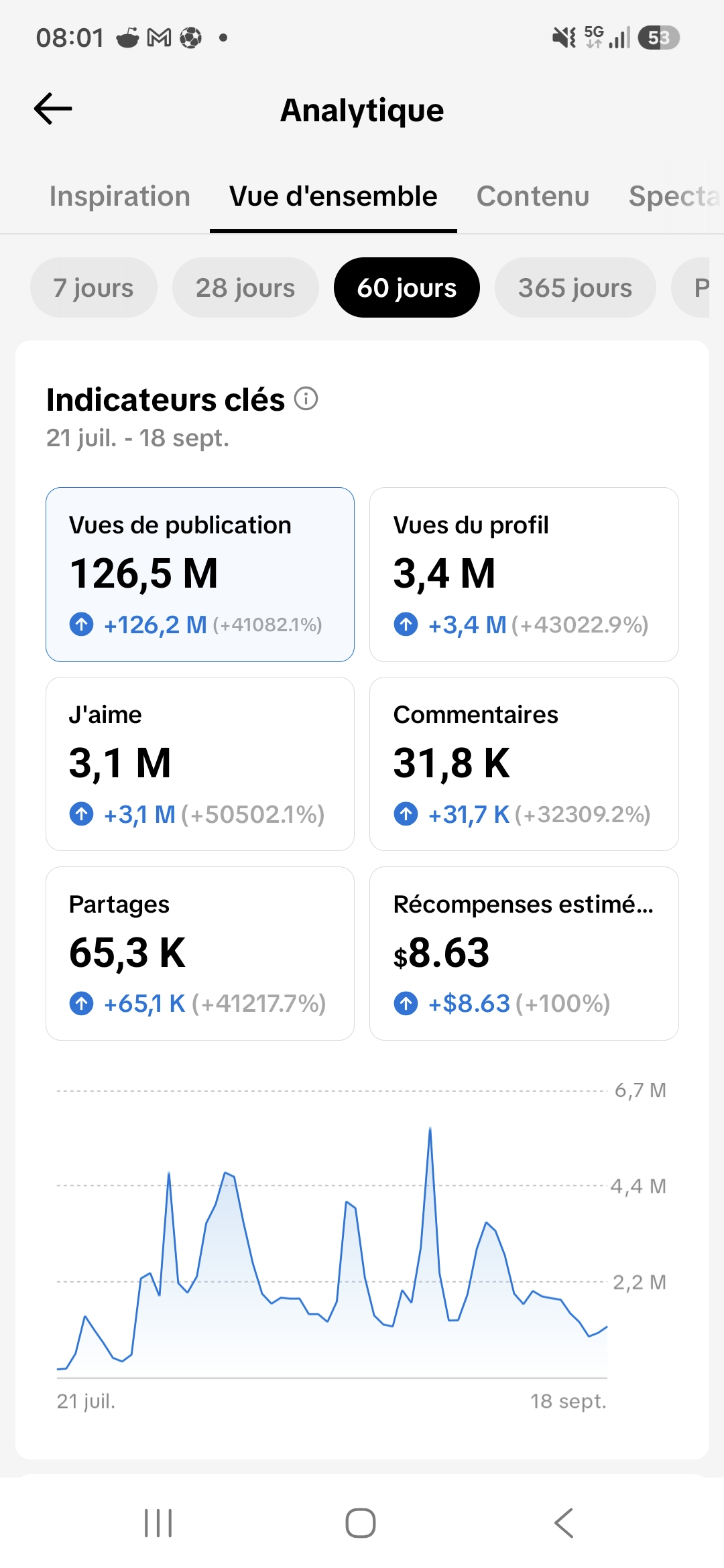Tap the muted sound status icon

click(564, 38)
